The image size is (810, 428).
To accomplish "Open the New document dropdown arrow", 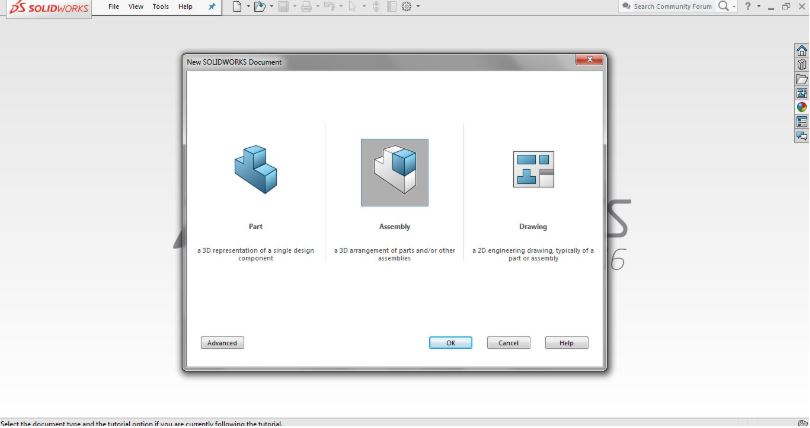I will [x=248, y=7].
